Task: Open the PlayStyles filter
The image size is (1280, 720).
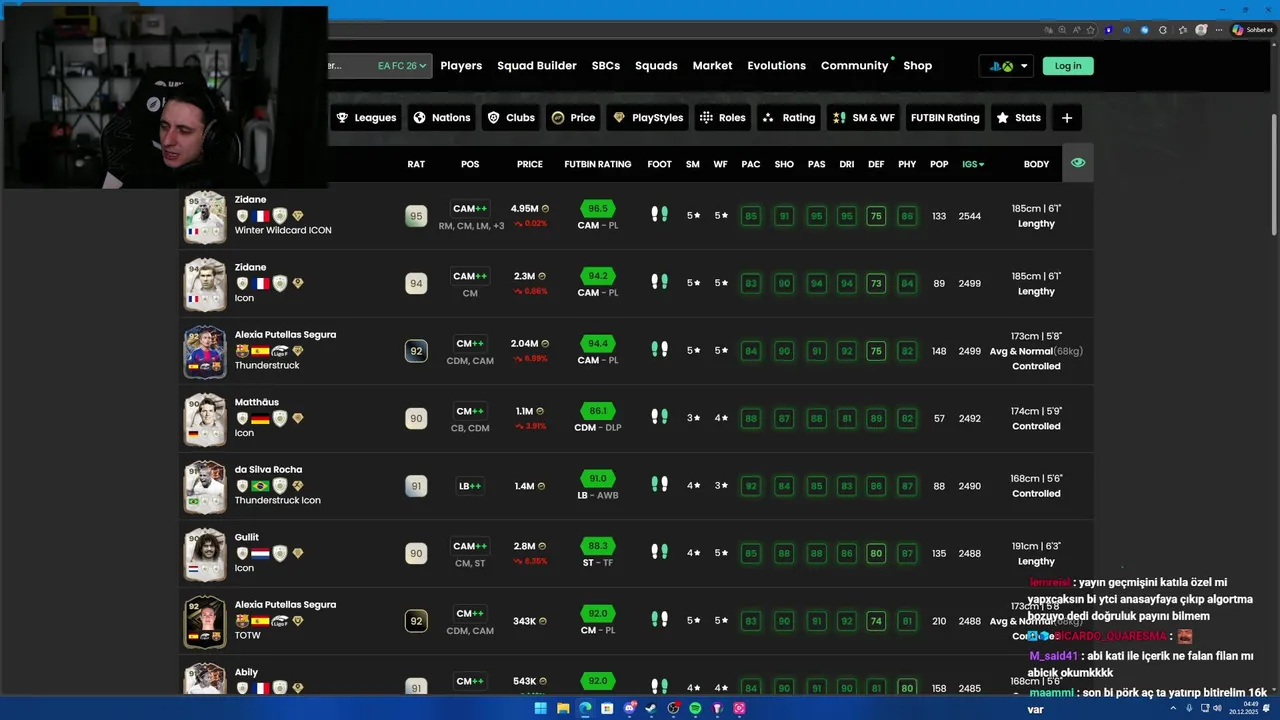Action: click(x=648, y=117)
